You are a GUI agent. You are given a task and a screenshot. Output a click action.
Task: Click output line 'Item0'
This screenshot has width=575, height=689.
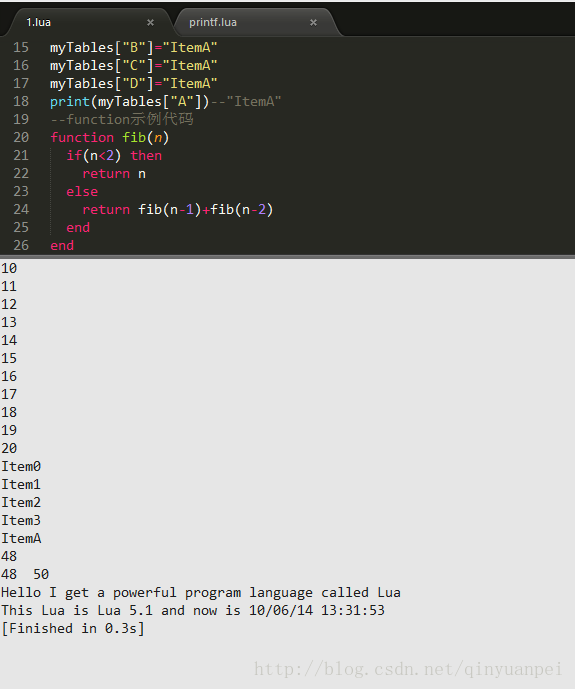(x=21, y=467)
